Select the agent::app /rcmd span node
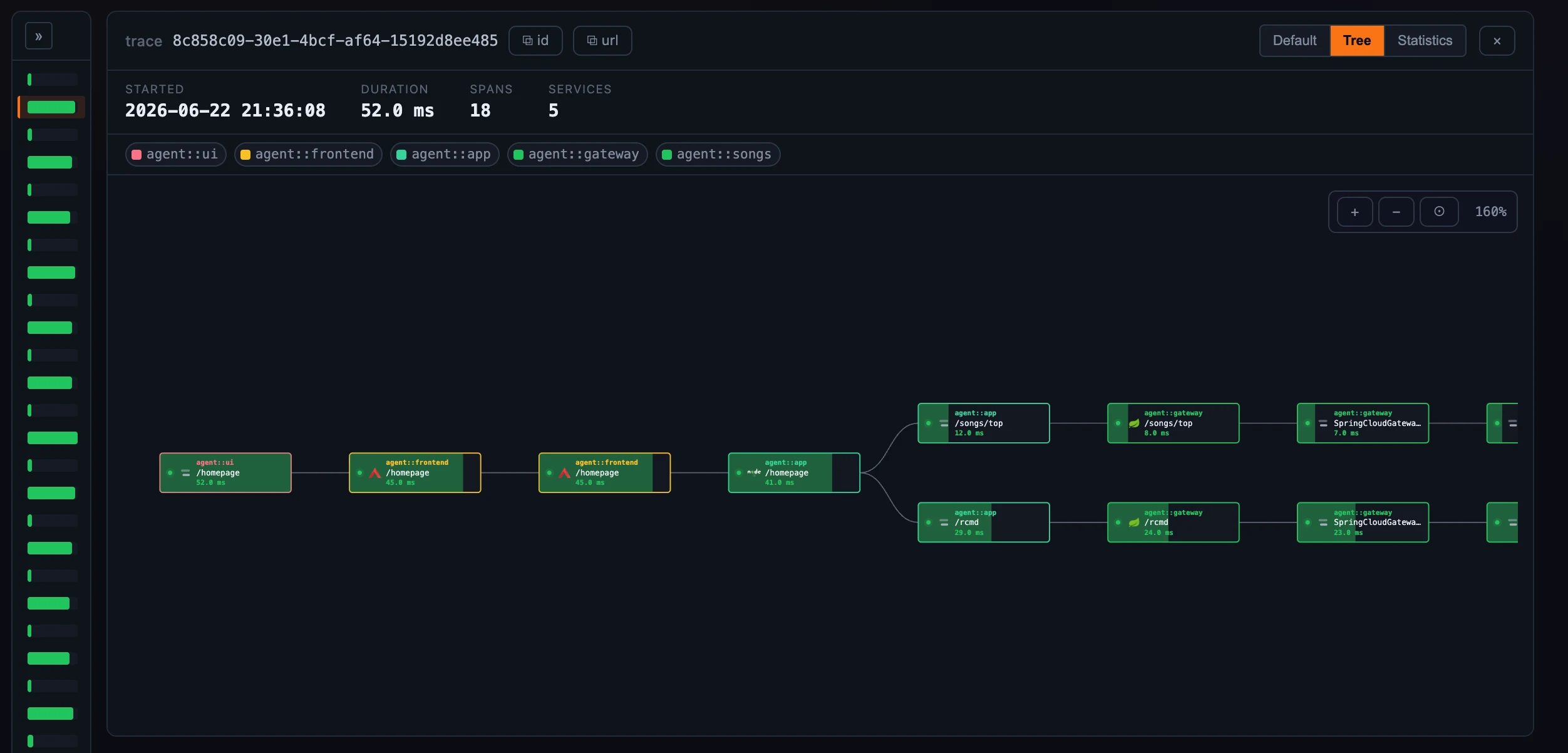Screen dimensions: 1568x753 (984, 522)
